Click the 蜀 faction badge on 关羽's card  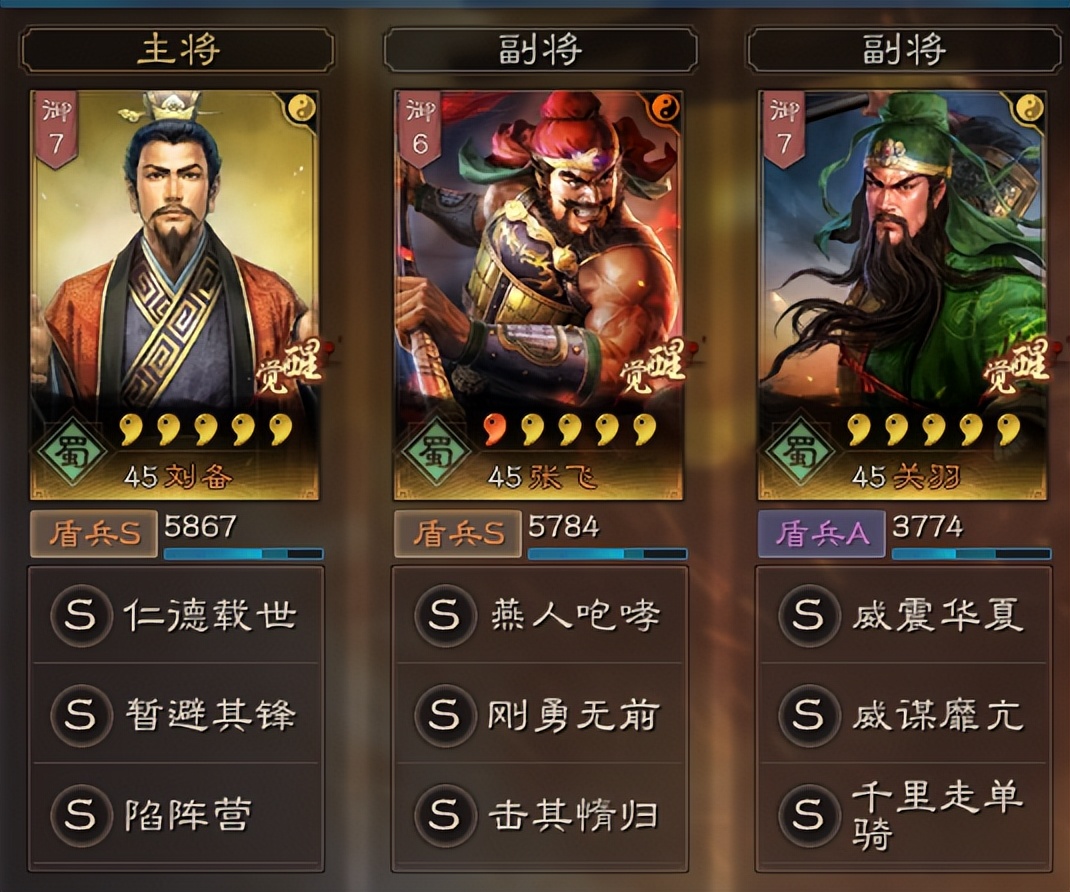coord(800,452)
